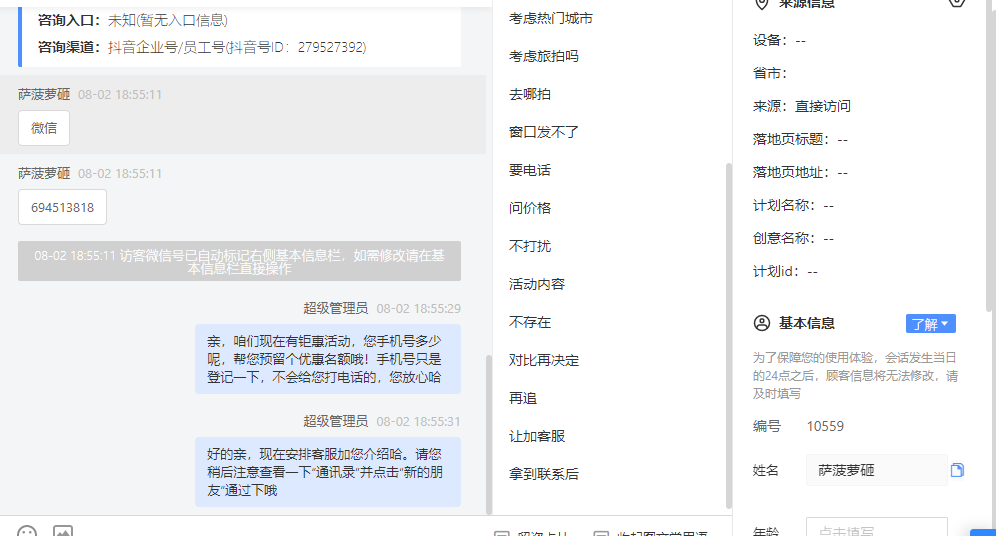Click sender 超级管理员 at 18:55:31

point(335,422)
